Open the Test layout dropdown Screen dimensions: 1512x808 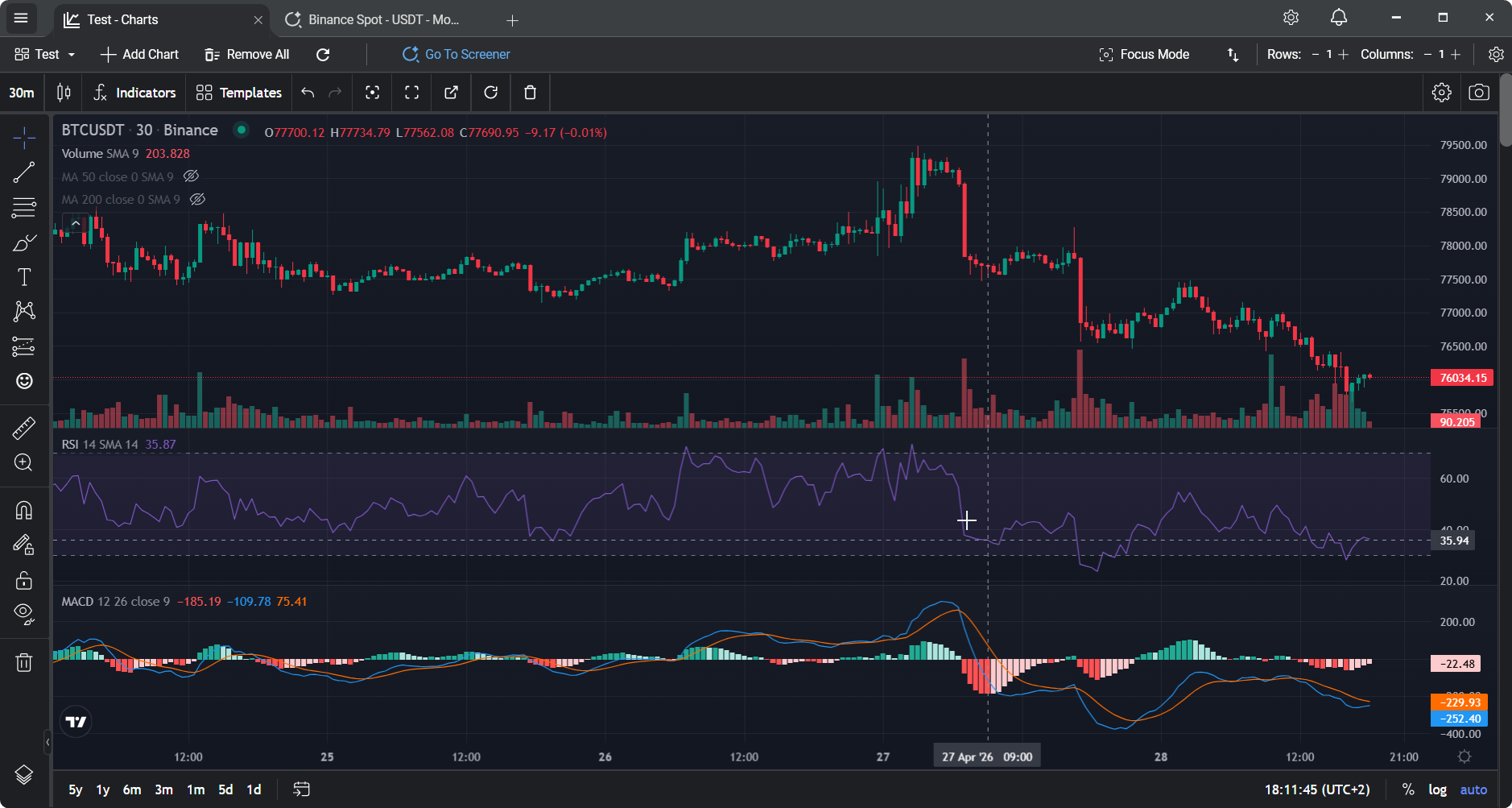pyautogui.click(x=45, y=54)
